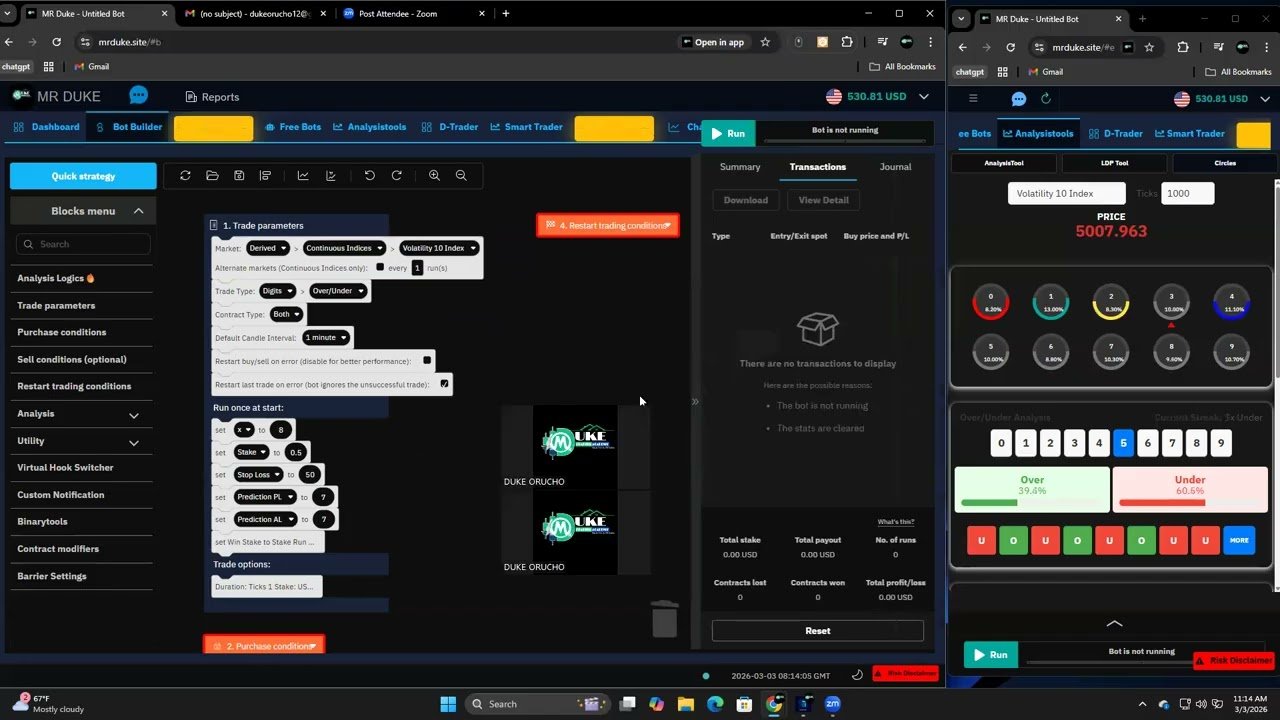This screenshot has height=720, width=1280.
Task: Click the Search field in blocks menu
Action: pyautogui.click(x=83, y=244)
